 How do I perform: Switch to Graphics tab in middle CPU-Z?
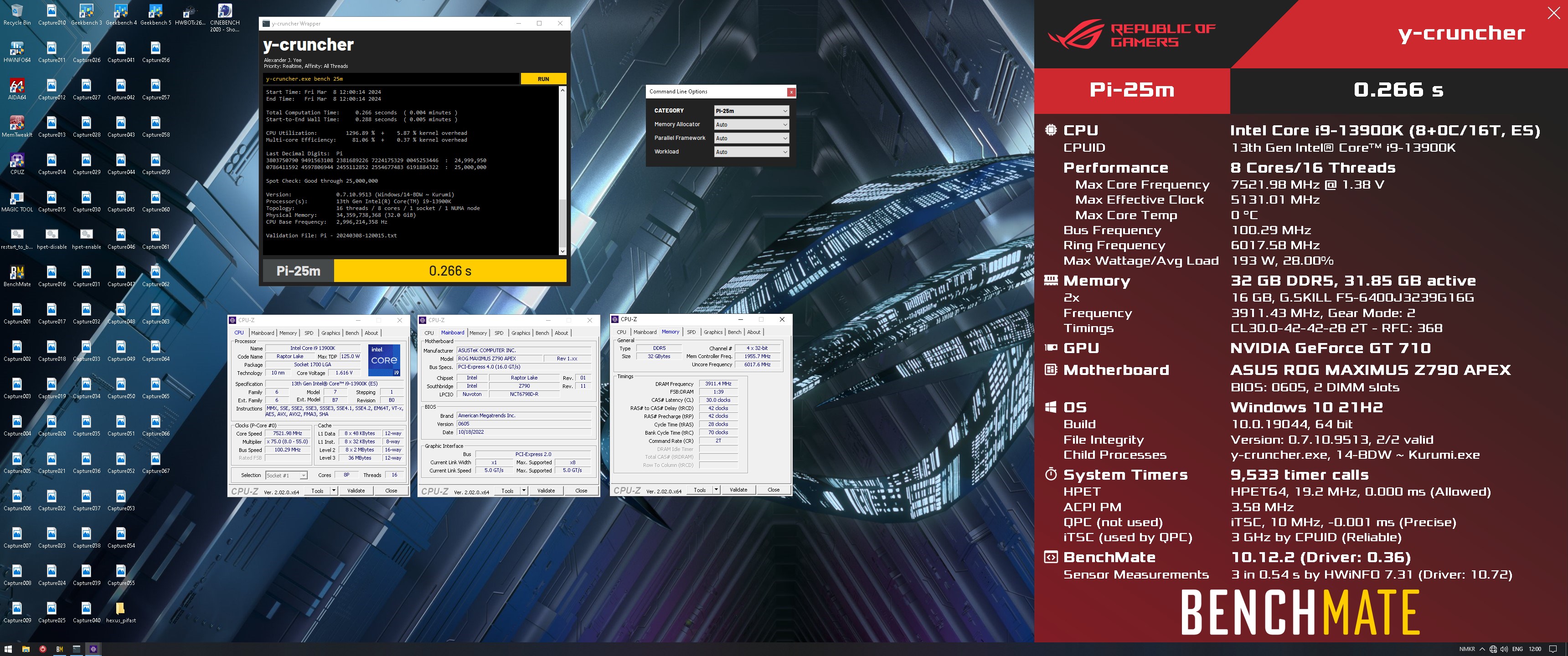[x=521, y=333]
